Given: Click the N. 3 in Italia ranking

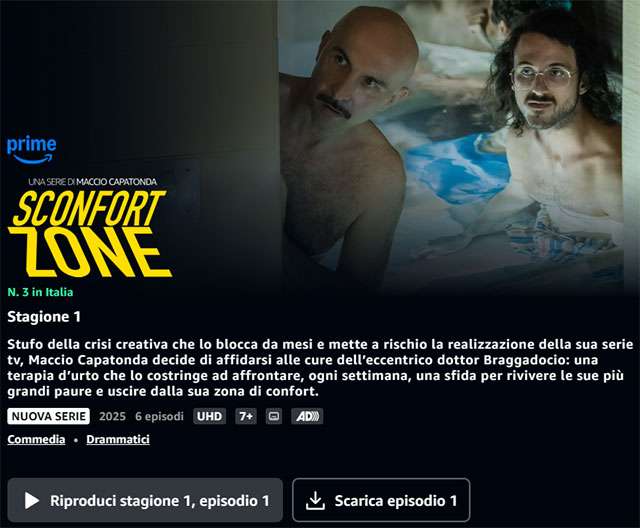Looking at the screenshot, I should (x=40, y=292).
